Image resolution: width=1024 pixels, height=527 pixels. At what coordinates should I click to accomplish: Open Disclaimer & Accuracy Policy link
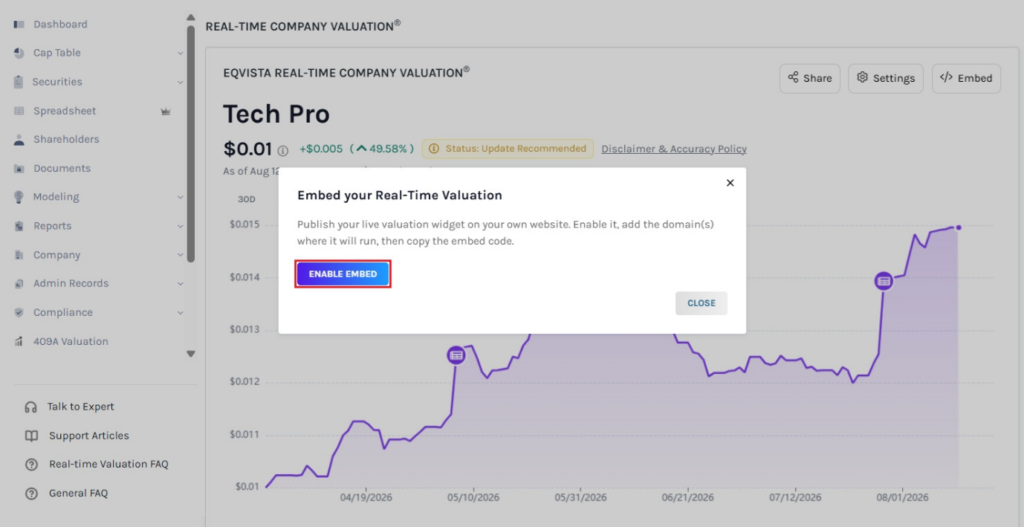point(674,149)
